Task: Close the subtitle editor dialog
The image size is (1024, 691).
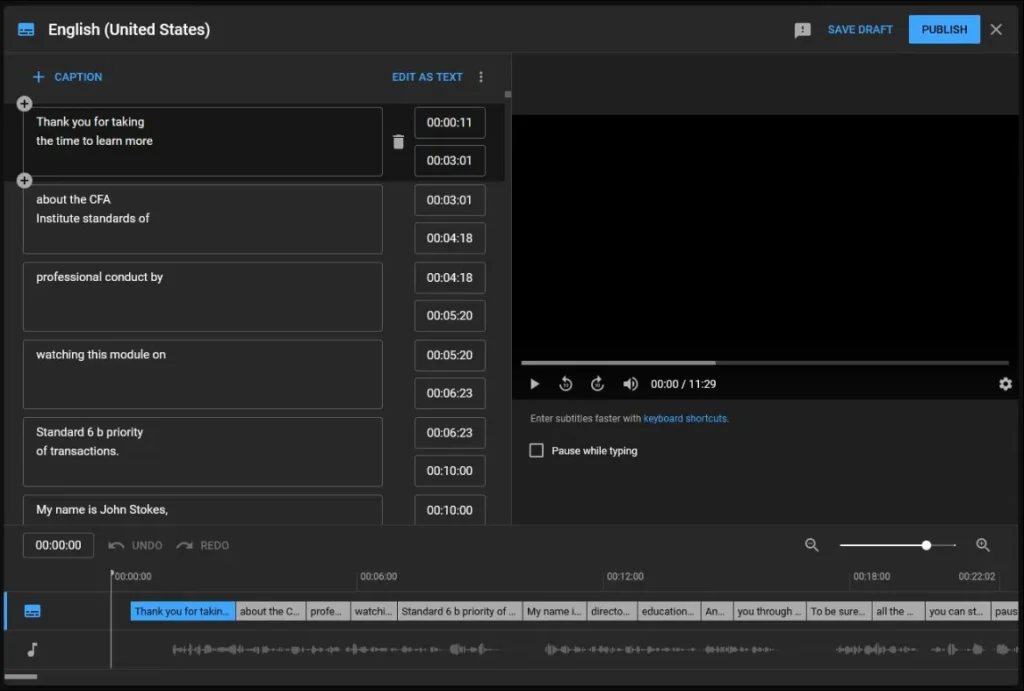Action: (996, 29)
